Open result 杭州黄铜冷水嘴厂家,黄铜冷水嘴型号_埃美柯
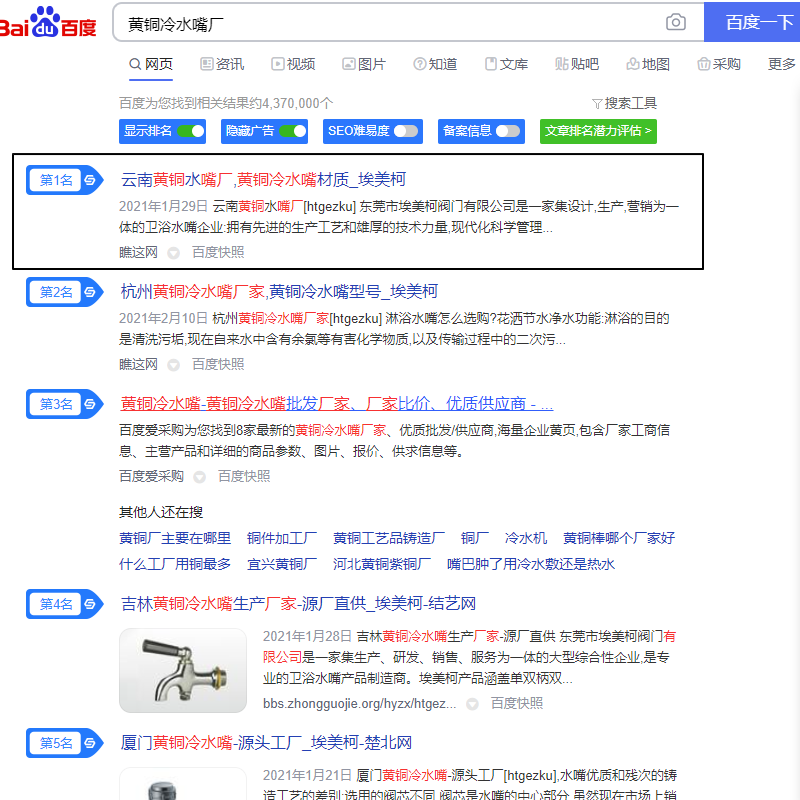Screen dimensions: 800x800 [x=279, y=292]
